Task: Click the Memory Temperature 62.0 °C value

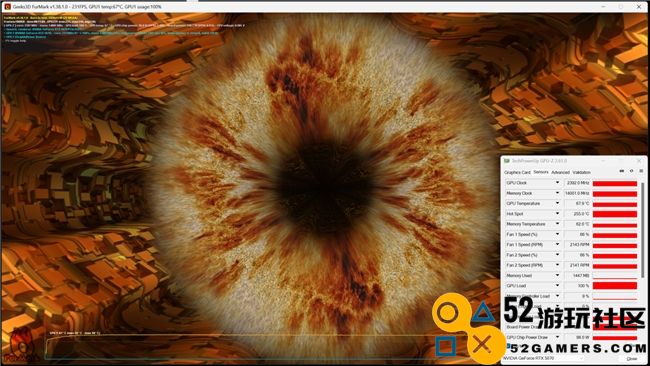Action: (x=577, y=224)
